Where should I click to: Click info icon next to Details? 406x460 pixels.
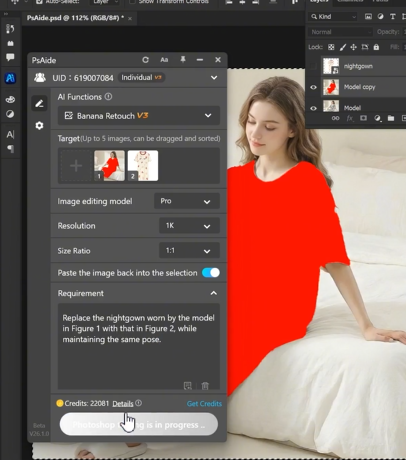139,403
